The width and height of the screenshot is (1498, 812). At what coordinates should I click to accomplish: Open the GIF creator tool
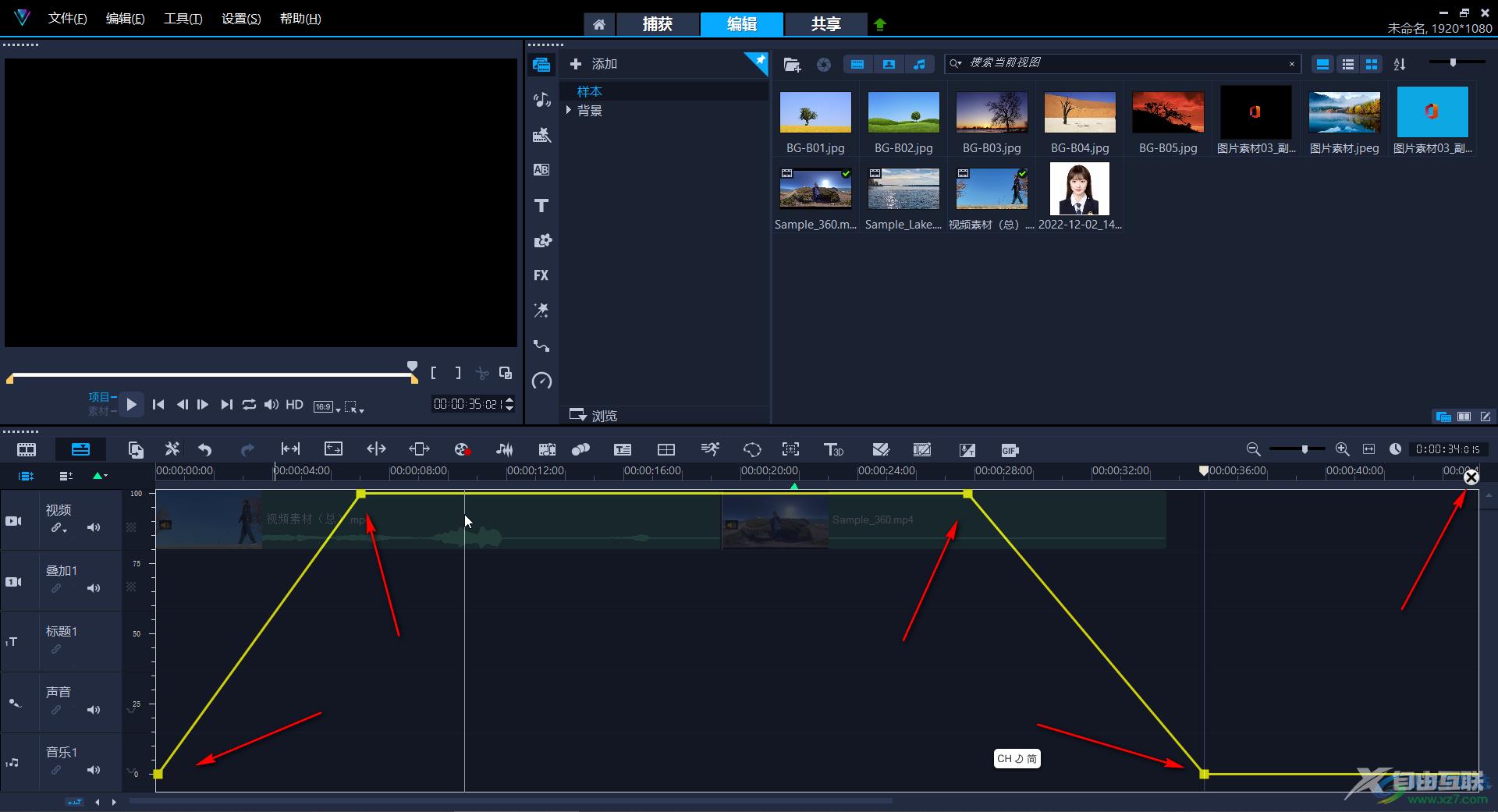1010,449
